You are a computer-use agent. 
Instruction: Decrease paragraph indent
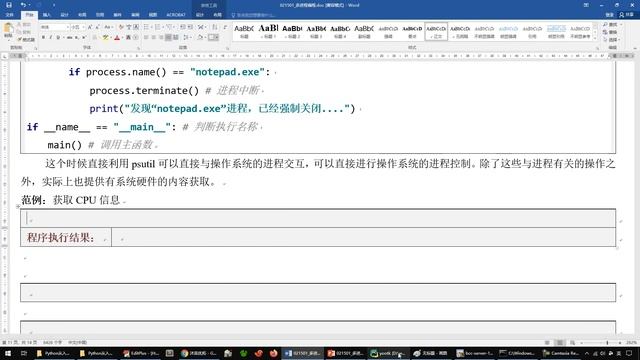pyautogui.click(x=182, y=27)
